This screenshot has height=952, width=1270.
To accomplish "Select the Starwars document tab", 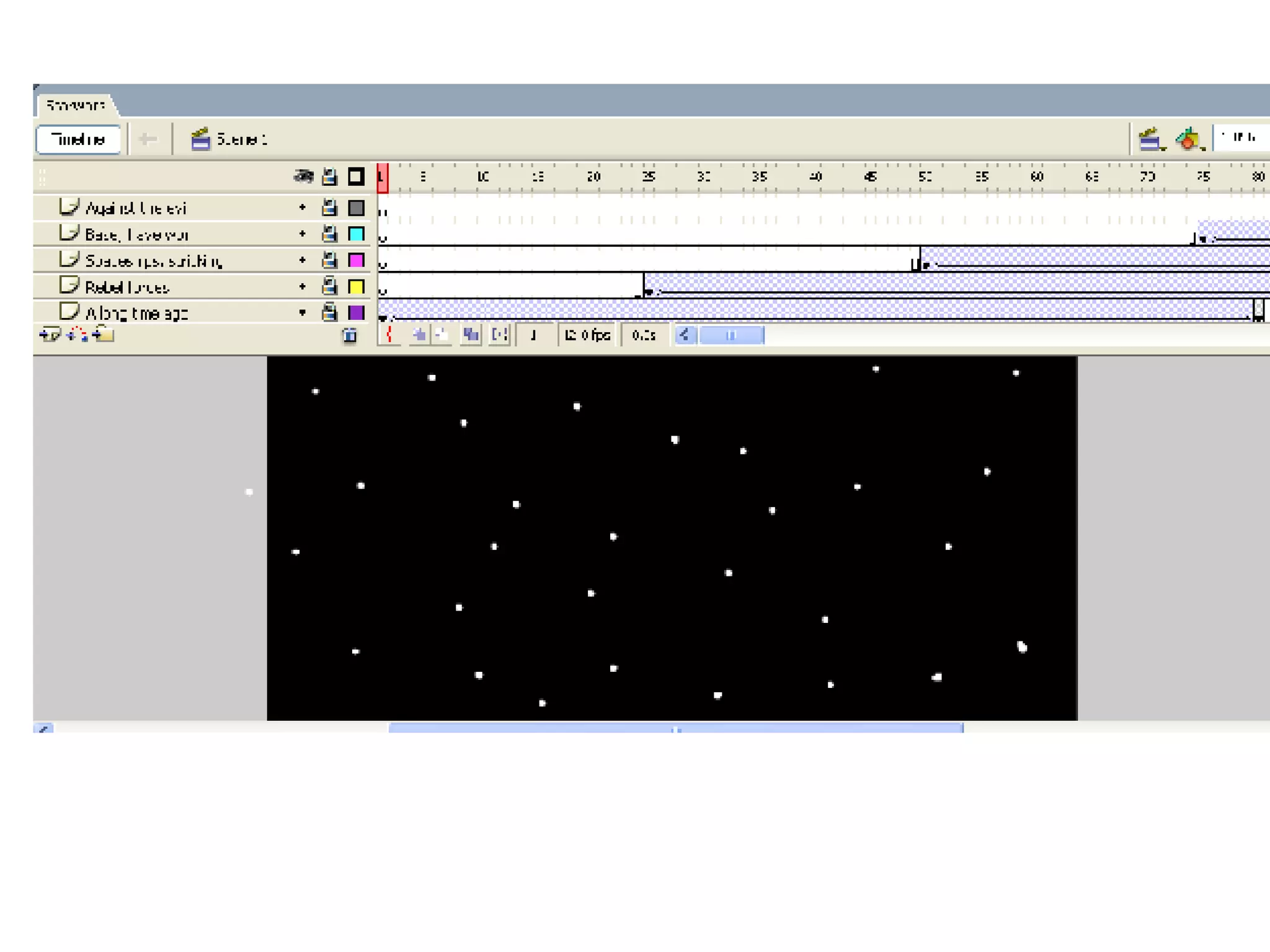I will [x=76, y=105].
